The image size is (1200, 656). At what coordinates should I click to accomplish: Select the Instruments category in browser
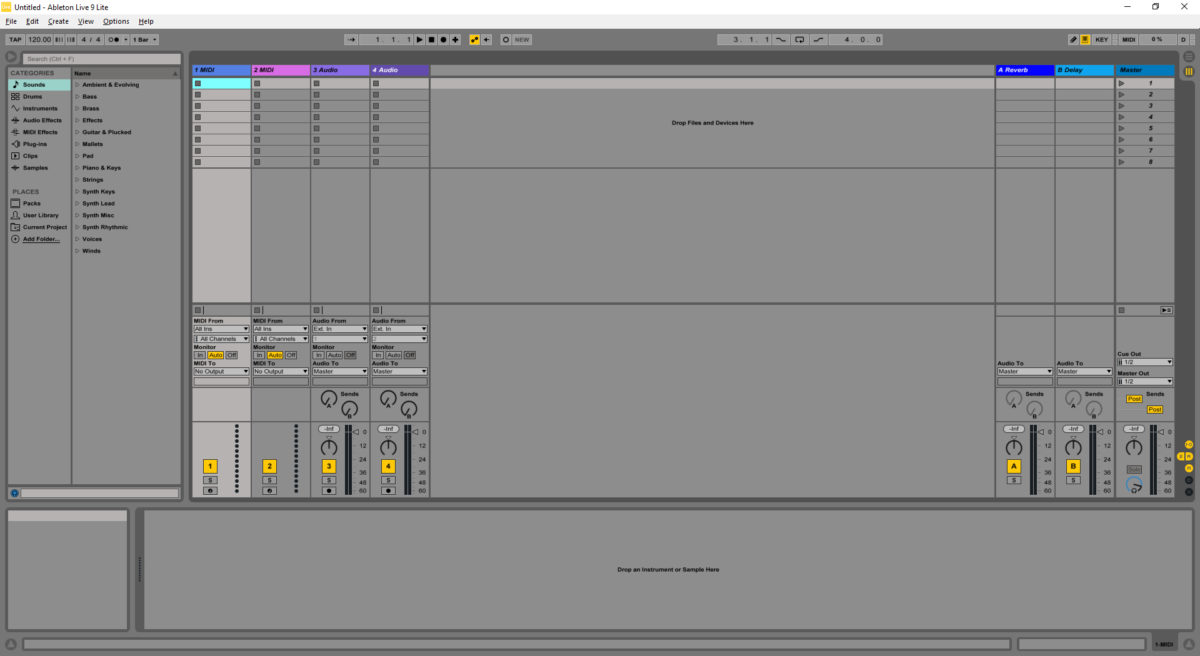click(40, 108)
